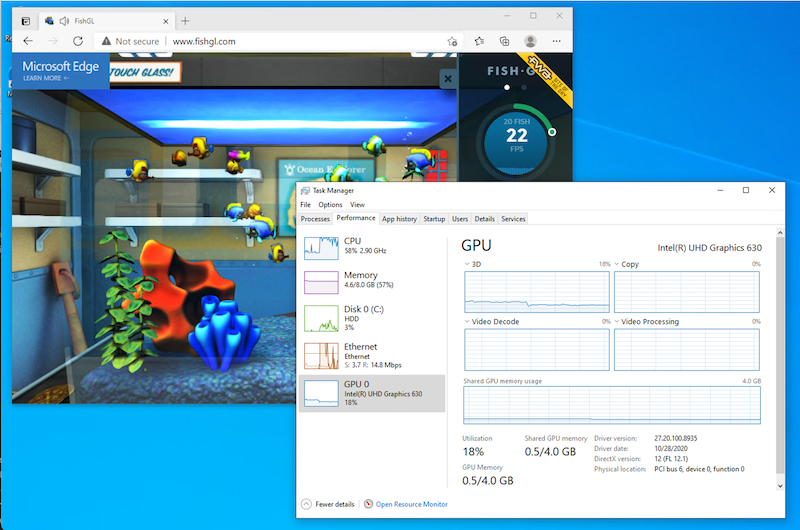This screenshot has width=800, height=530.
Task: Click the browser back arrow
Action: [27, 41]
